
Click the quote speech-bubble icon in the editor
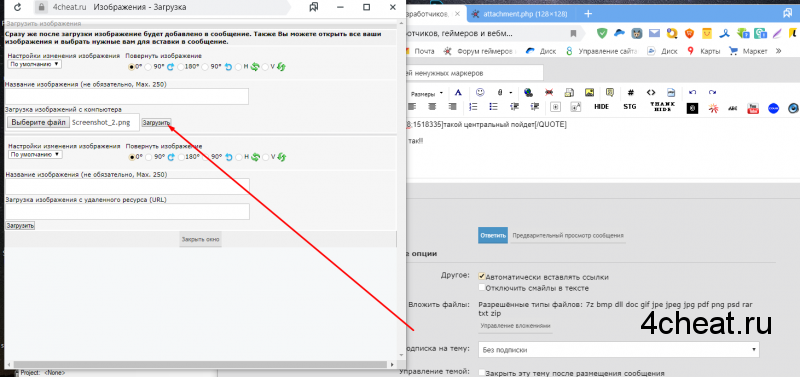(609, 92)
